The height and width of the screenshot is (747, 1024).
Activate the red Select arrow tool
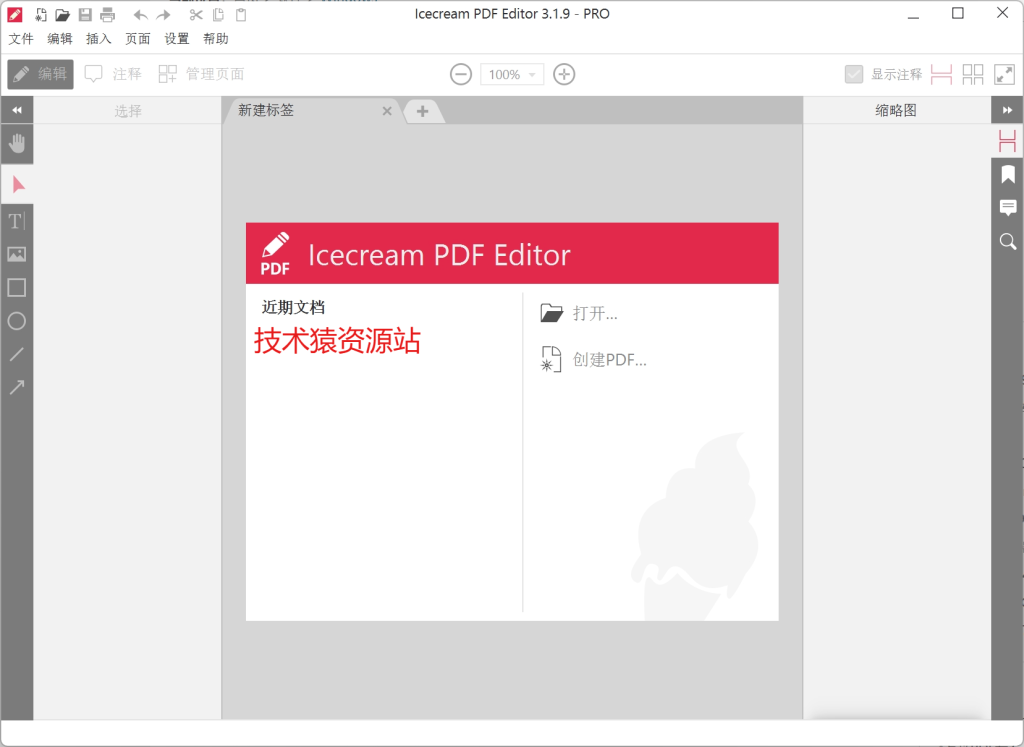[18, 185]
